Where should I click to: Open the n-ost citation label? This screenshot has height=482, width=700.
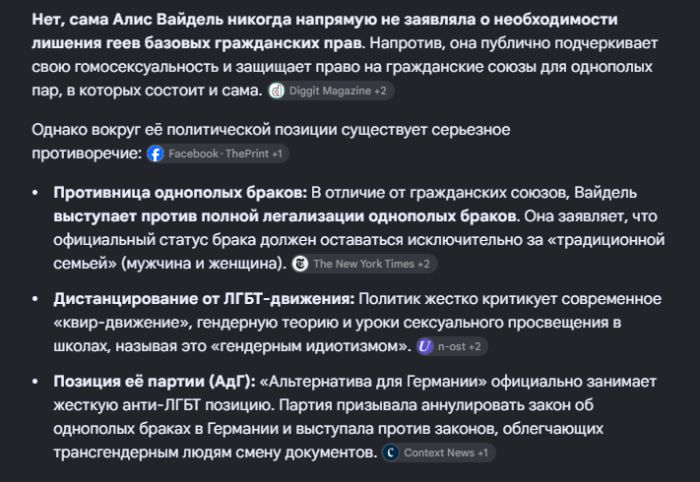click(451, 346)
